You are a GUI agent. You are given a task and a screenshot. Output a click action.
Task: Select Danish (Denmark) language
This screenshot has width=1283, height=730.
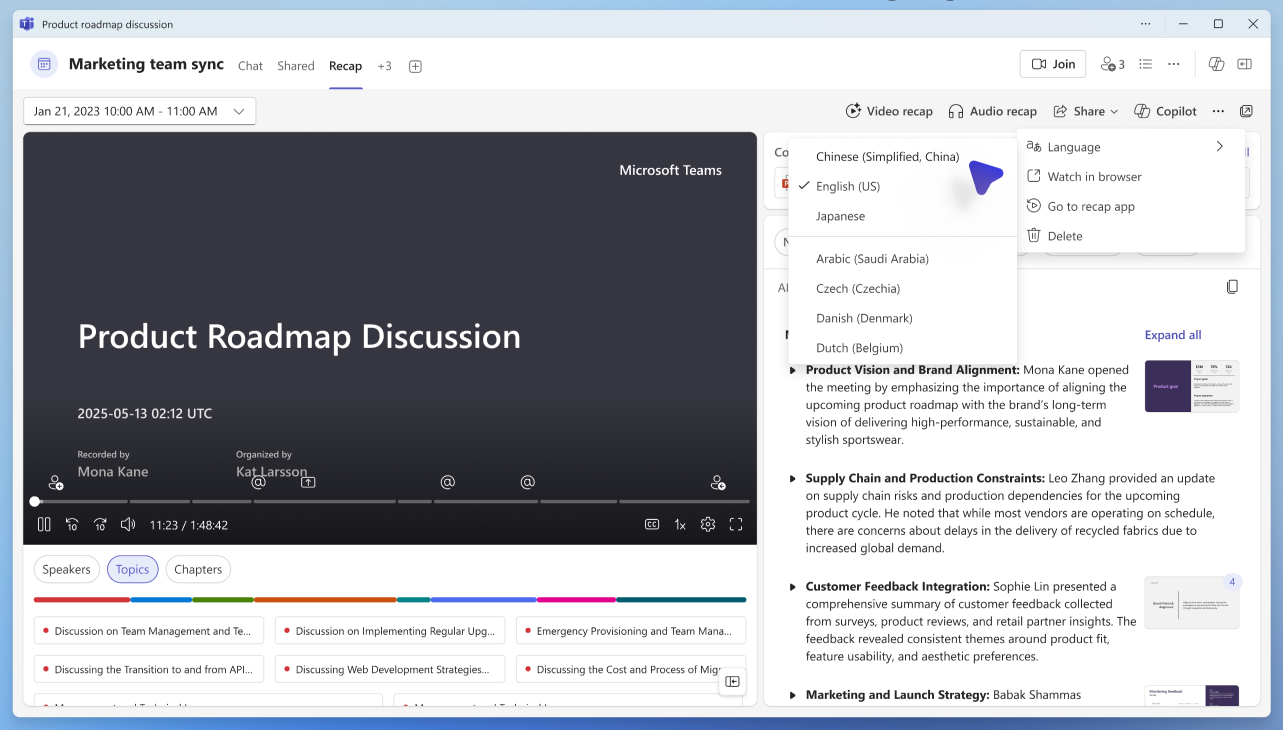tap(903, 318)
